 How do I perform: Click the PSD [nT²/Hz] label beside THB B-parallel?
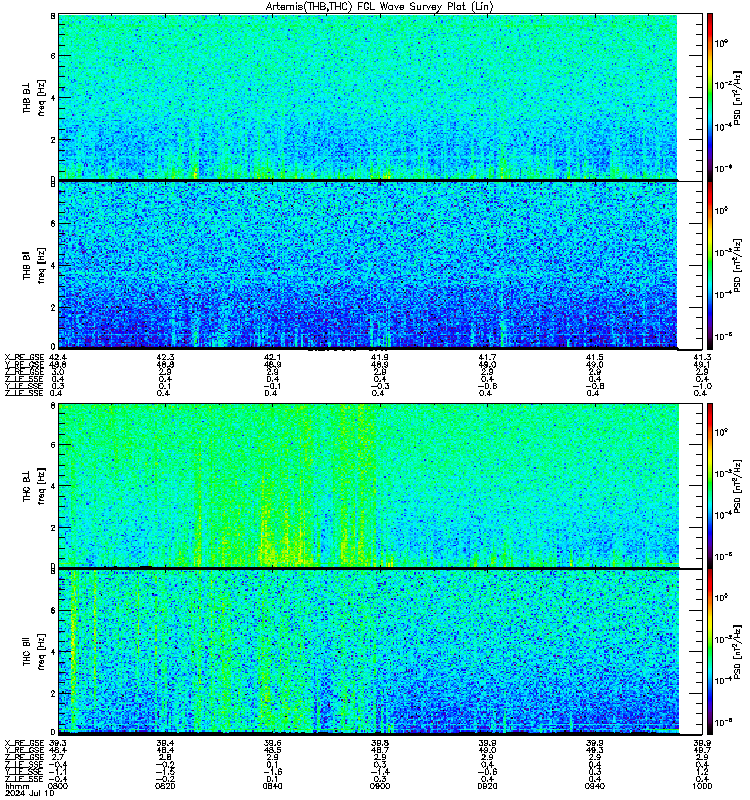(737, 265)
